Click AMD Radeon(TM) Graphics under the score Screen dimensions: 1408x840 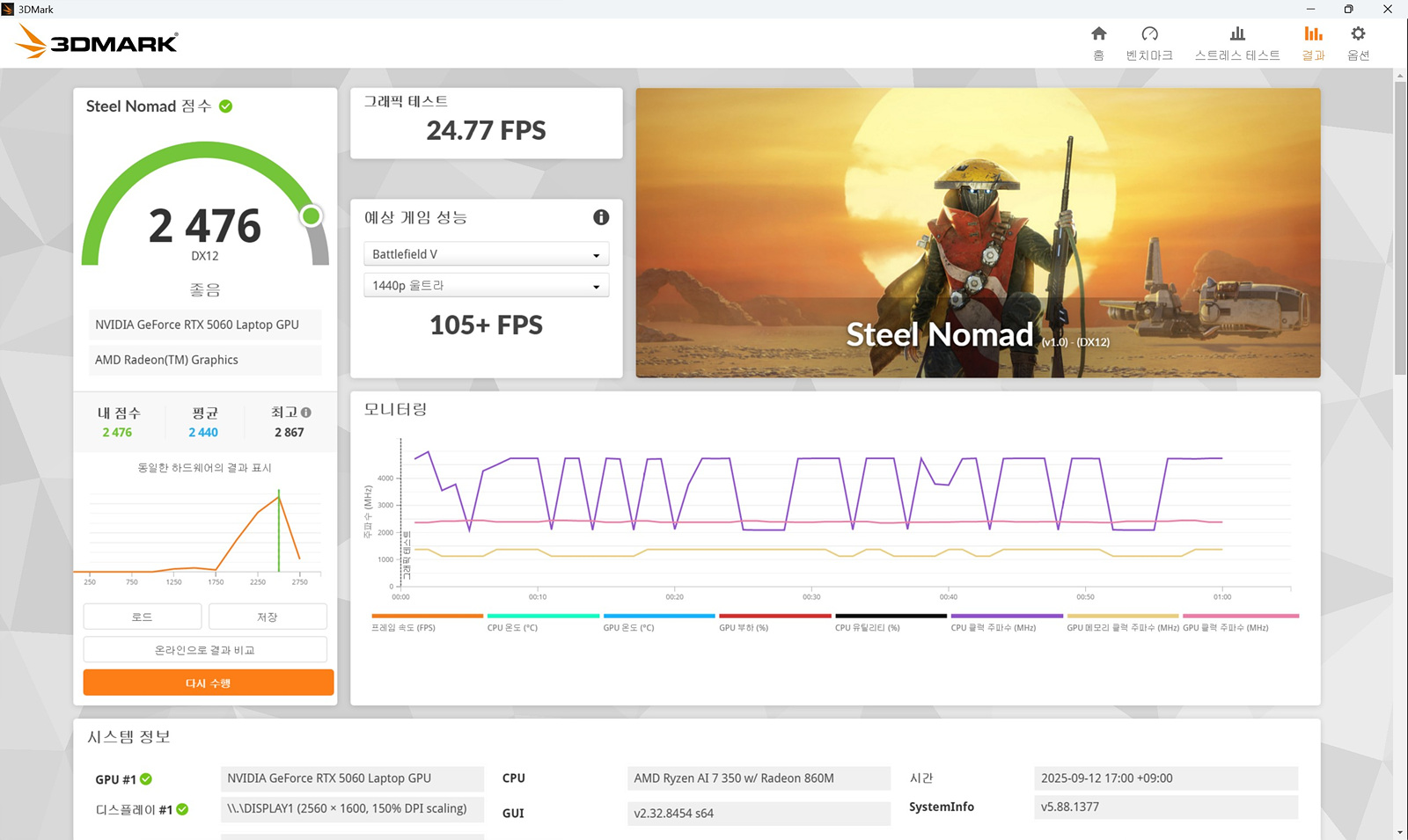pos(205,360)
